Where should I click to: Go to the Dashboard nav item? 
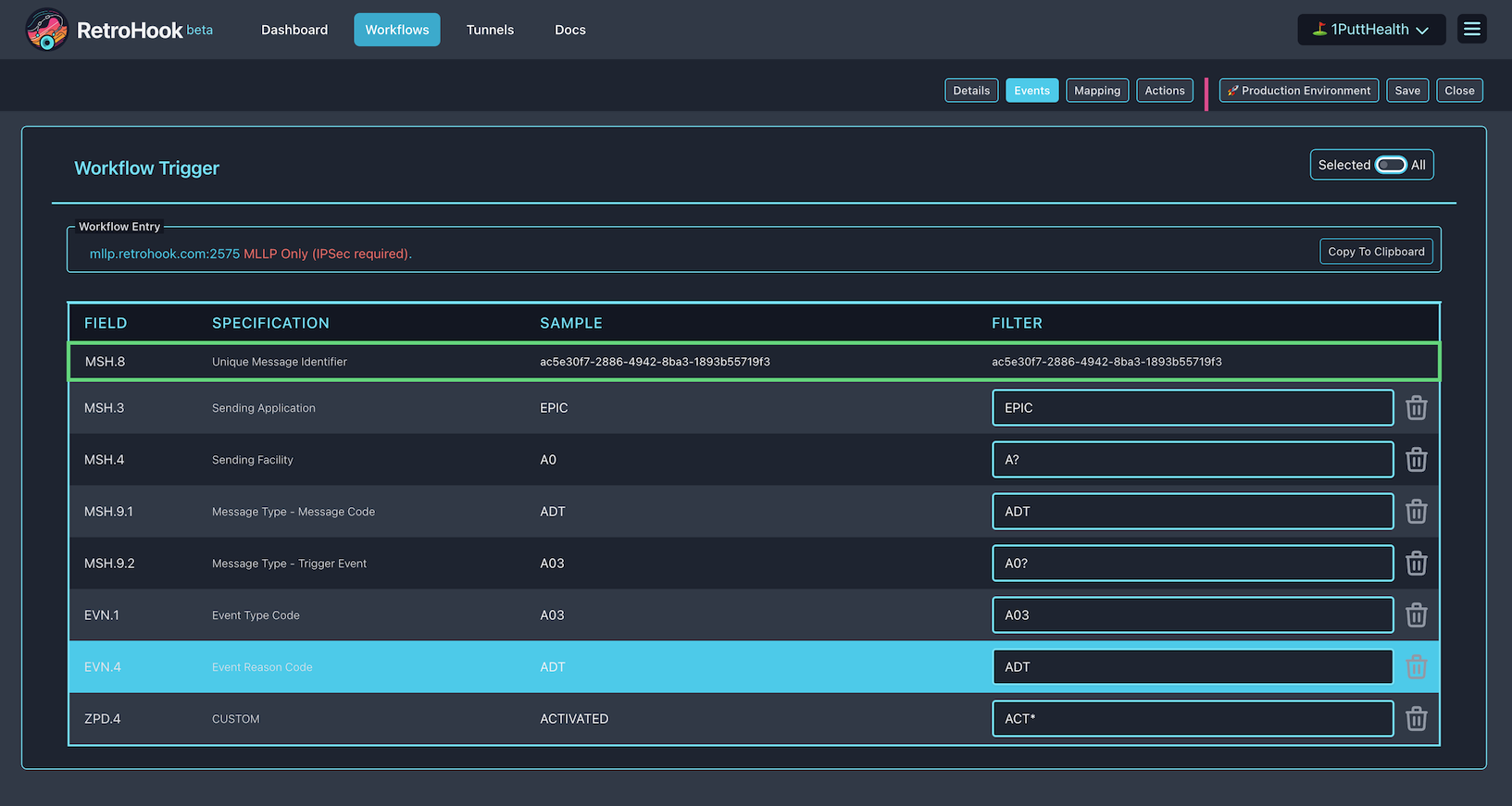(x=294, y=30)
